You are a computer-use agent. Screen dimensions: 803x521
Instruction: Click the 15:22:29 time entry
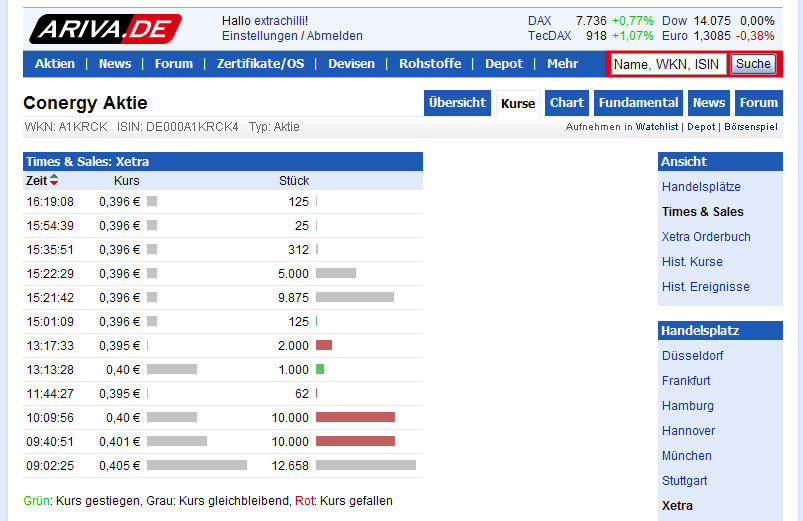(x=50, y=274)
